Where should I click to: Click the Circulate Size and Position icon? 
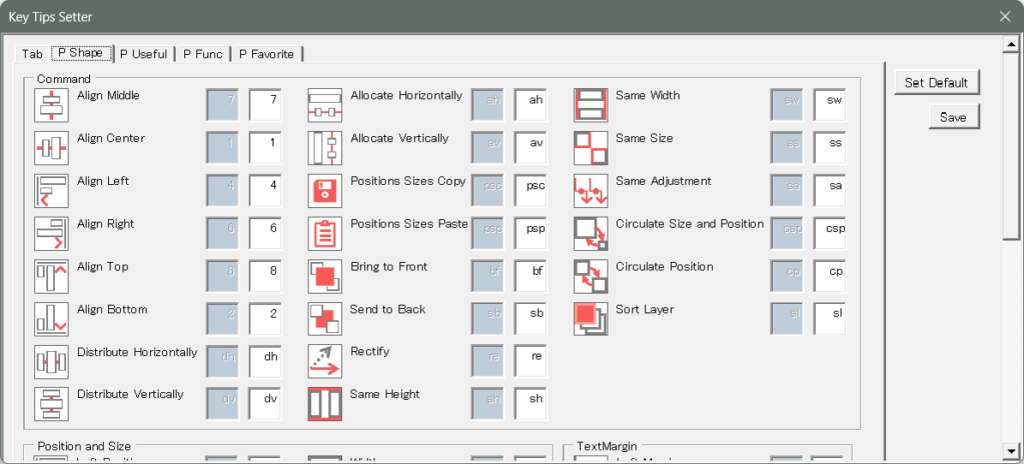(x=590, y=233)
